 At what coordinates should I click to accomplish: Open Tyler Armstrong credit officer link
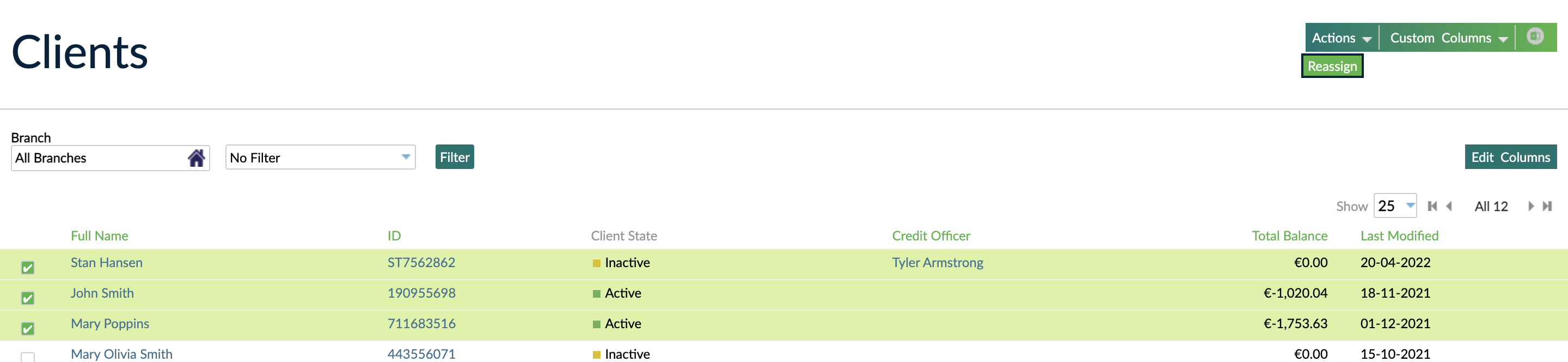click(937, 263)
